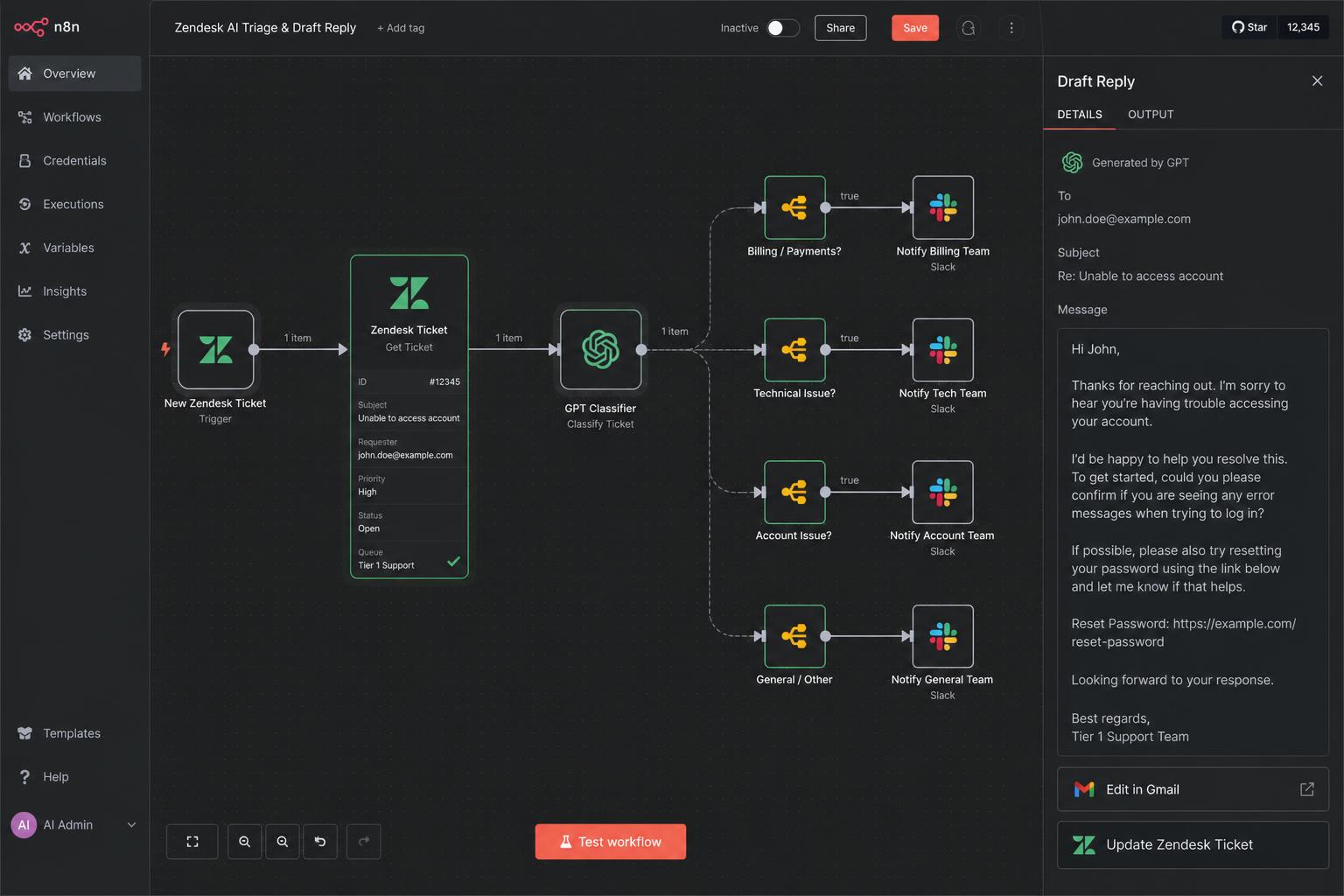
Task: Select the Notify Billing Team Slack node
Action: point(943,207)
